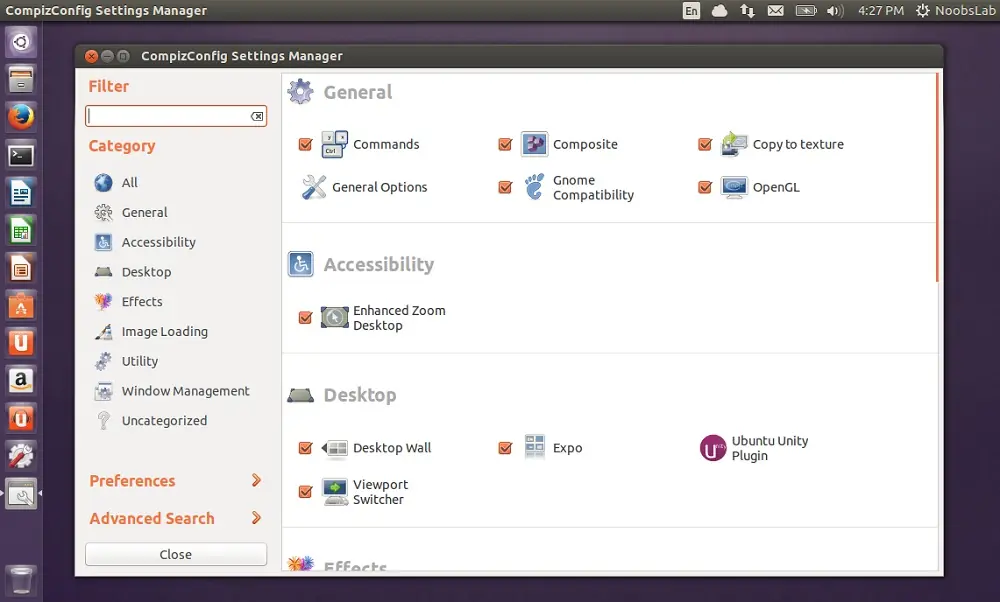
Task: Select the Window Management category label
Action: pos(186,391)
